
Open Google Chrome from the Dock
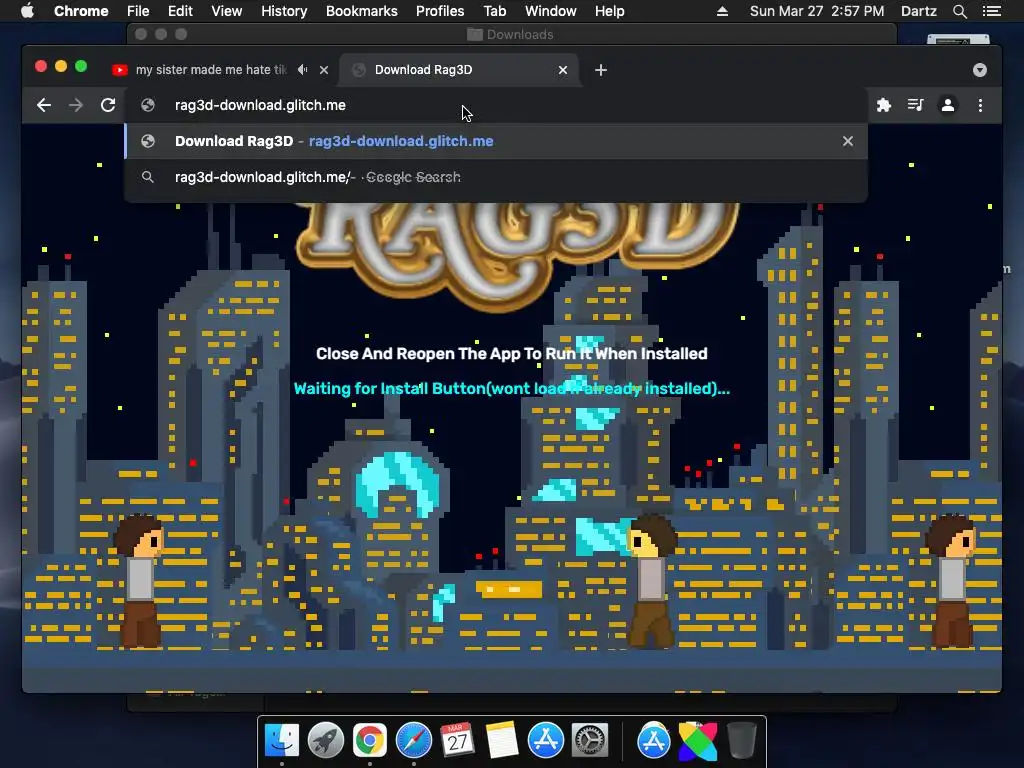tap(370, 741)
